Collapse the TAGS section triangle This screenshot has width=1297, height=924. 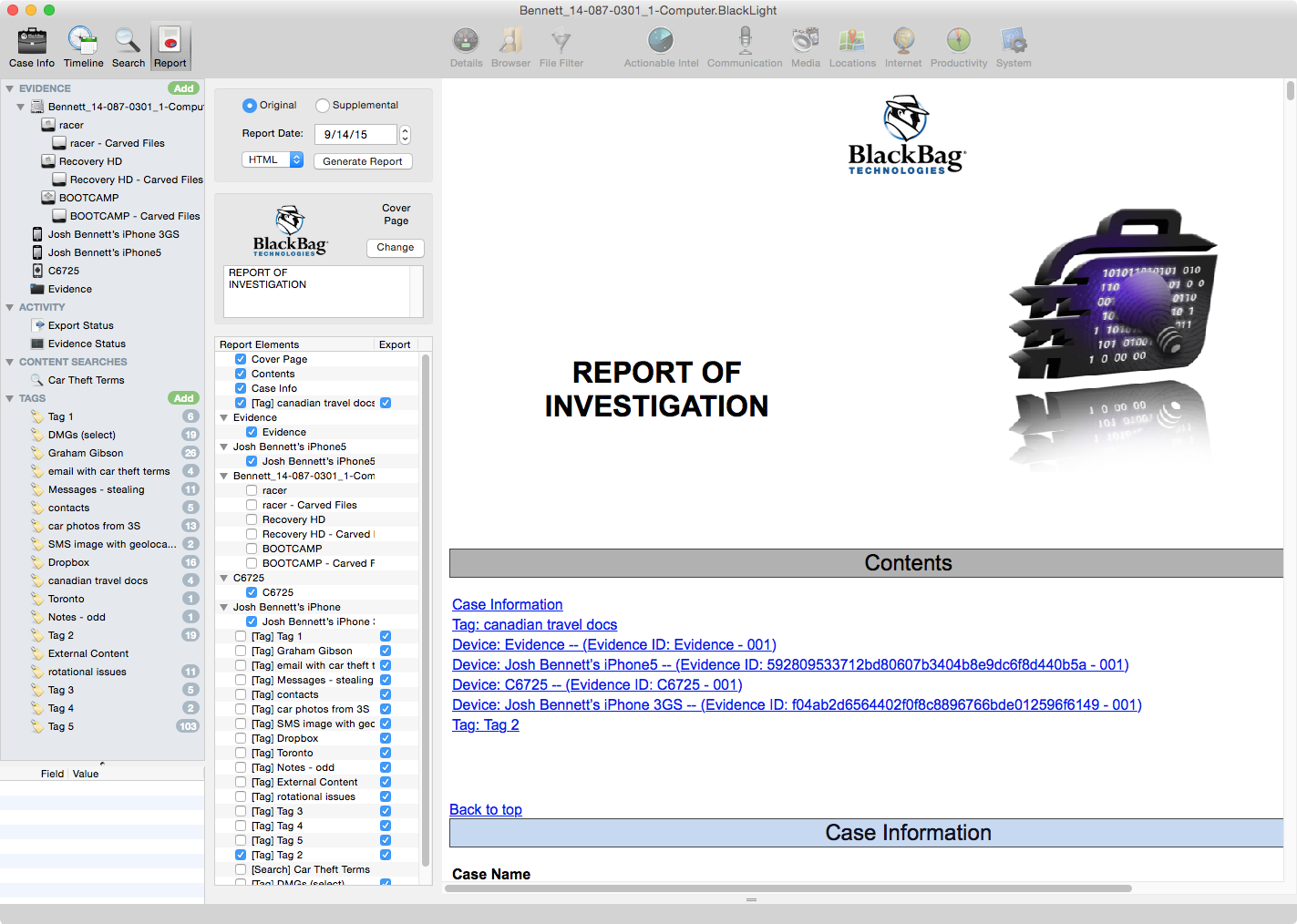(x=9, y=398)
